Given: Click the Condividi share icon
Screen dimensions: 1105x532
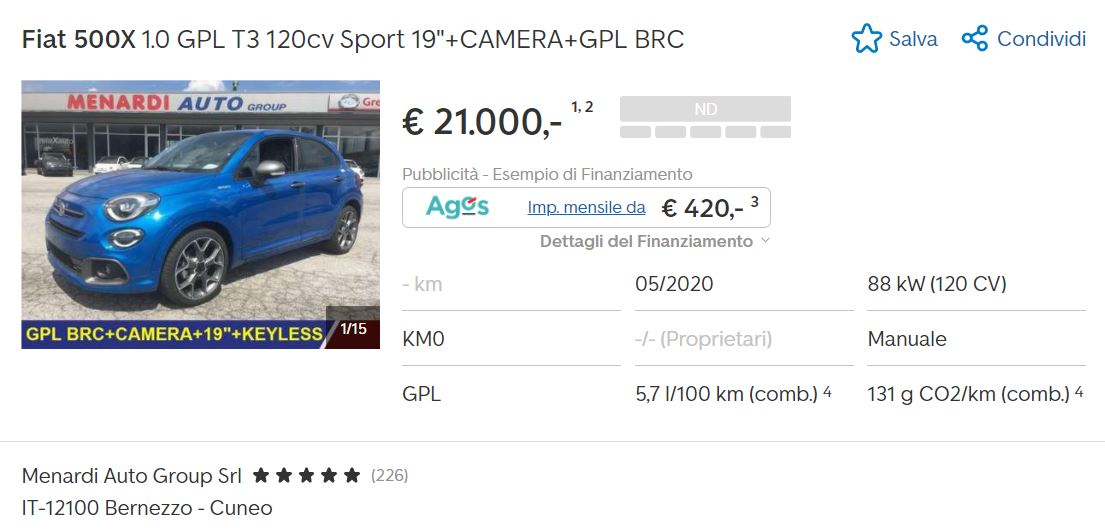Looking at the screenshot, I should pyautogui.click(x=975, y=39).
